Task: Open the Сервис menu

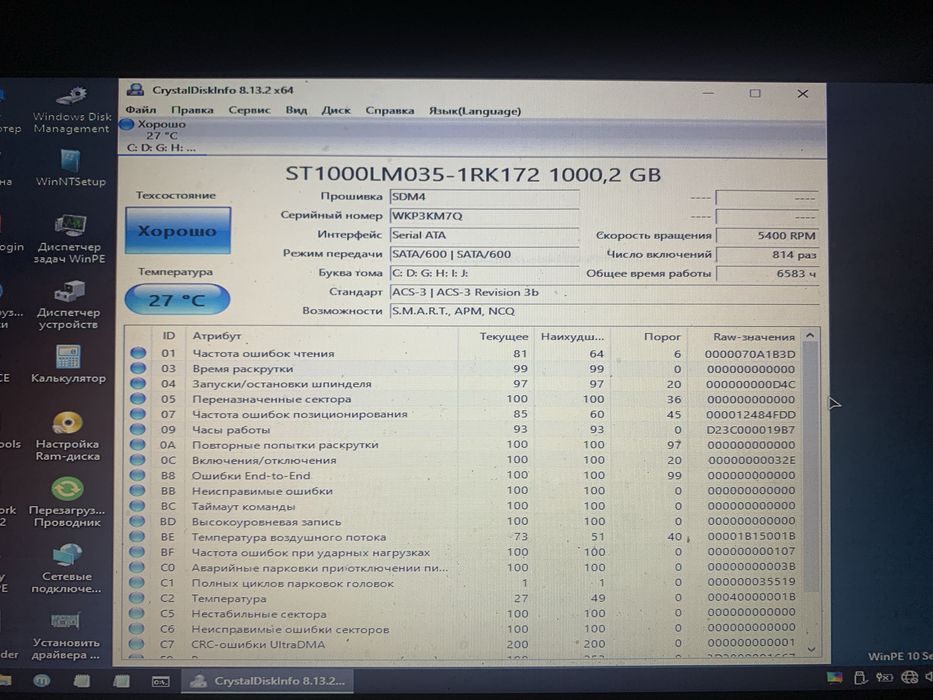Action: tap(249, 110)
